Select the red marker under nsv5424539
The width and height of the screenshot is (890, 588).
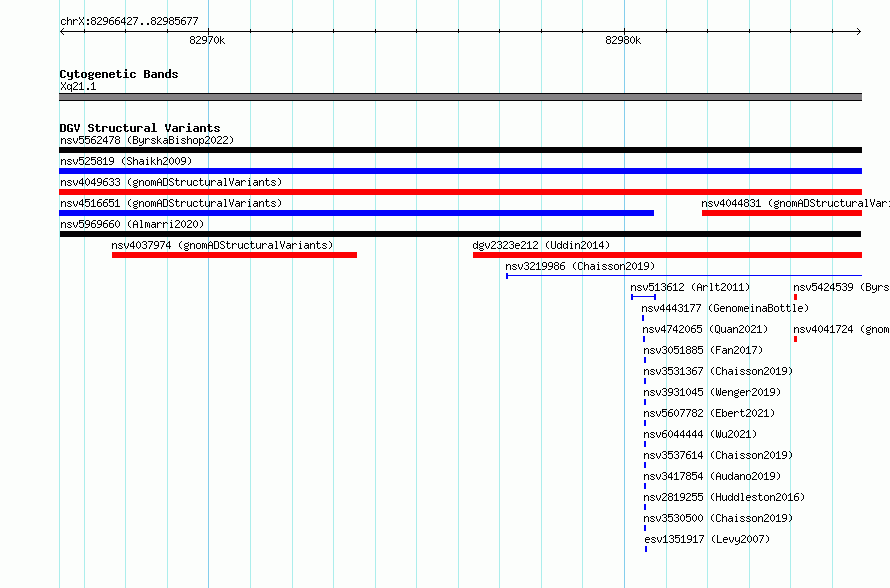[795, 297]
